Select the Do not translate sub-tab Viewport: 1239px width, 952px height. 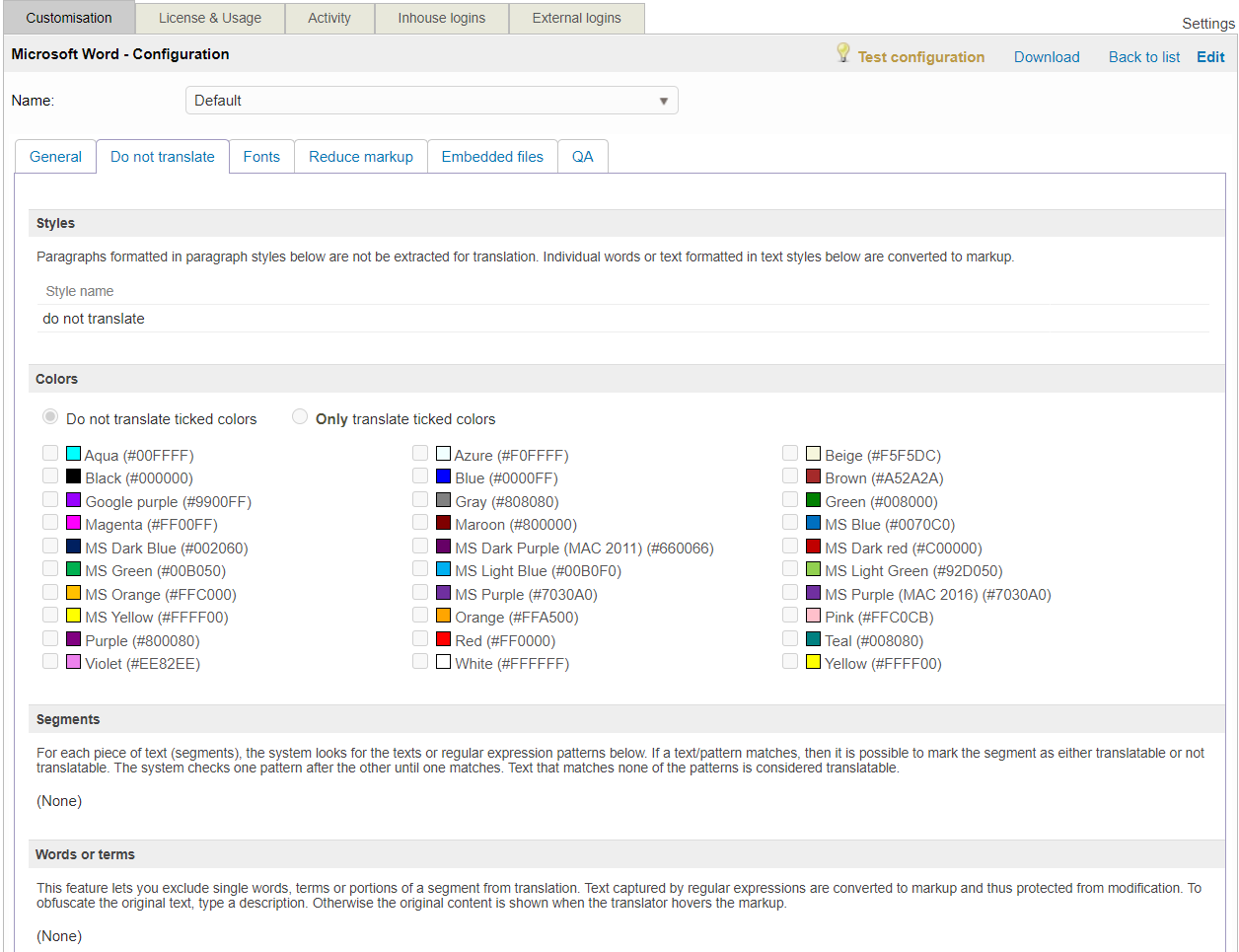coord(163,157)
